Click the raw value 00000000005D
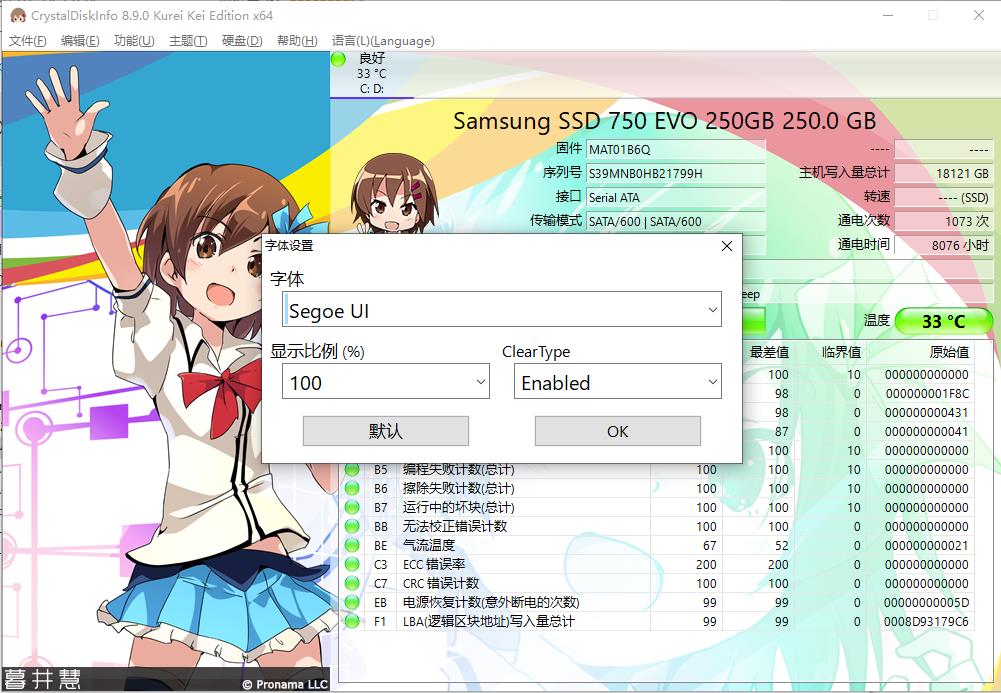Image resolution: width=1001 pixels, height=693 pixels. point(926,602)
